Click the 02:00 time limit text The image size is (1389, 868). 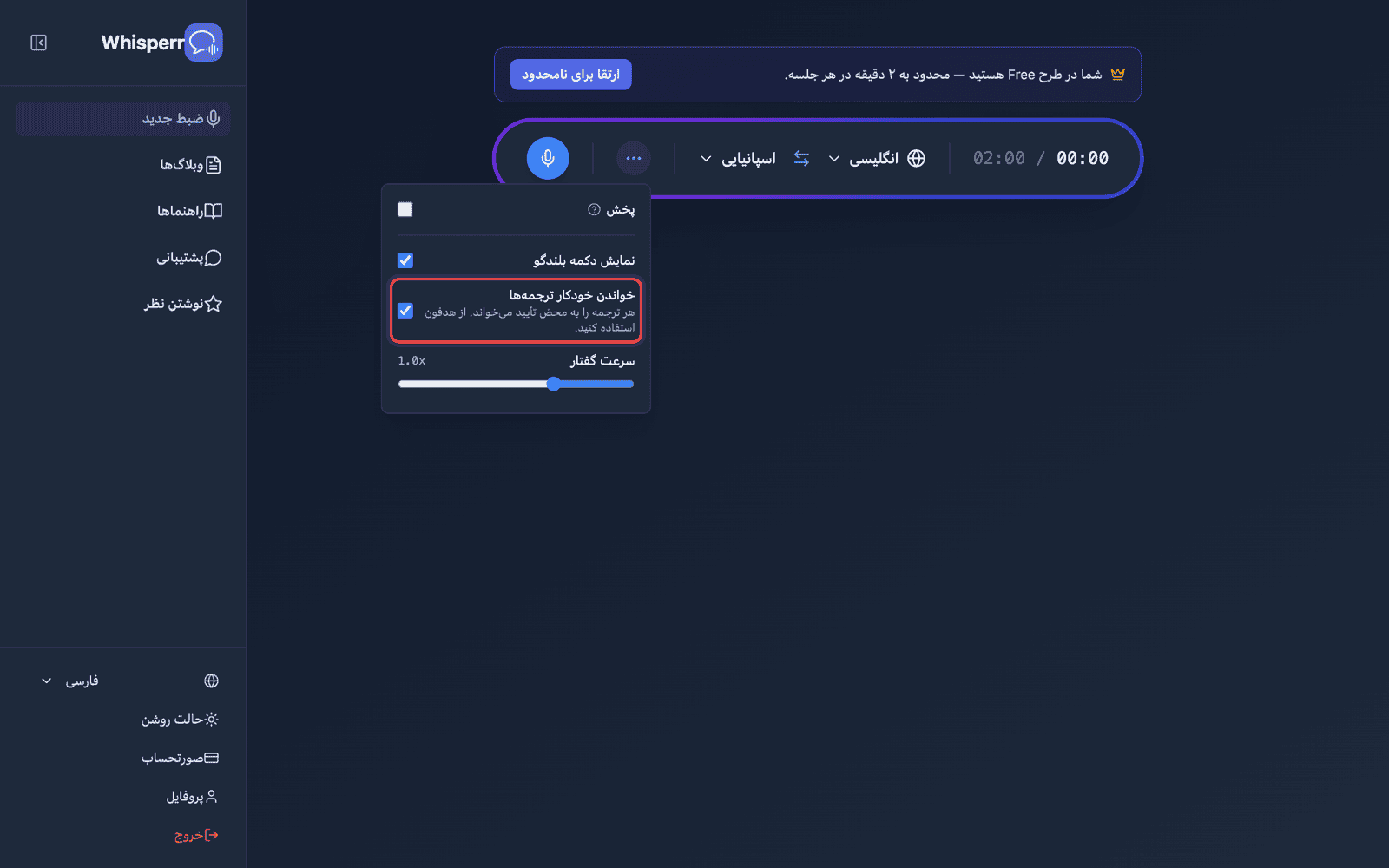click(x=999, y=158)
